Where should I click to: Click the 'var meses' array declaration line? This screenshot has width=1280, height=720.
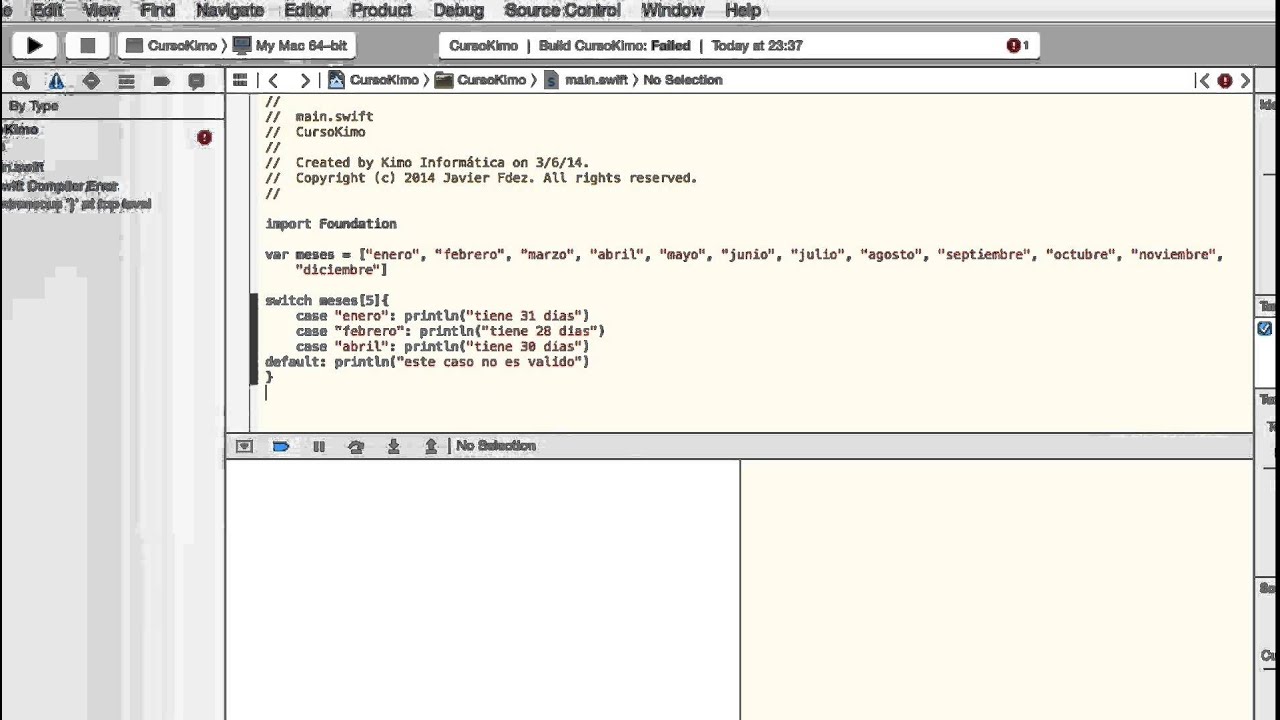(744, 262)
